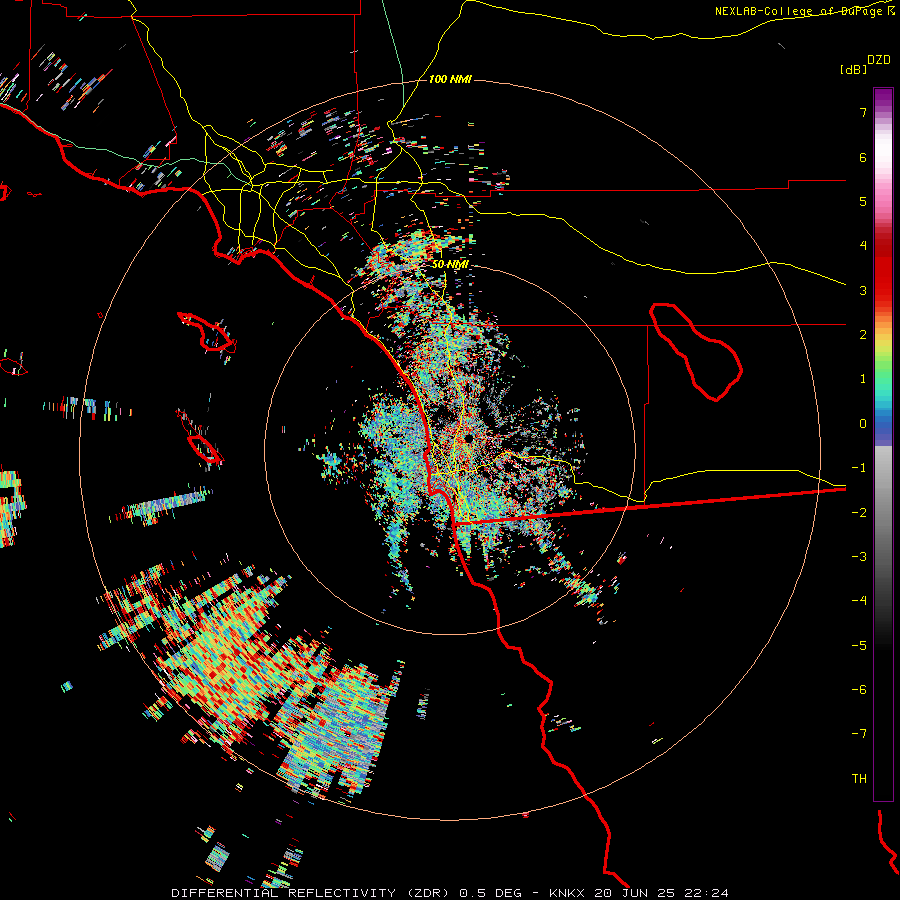Click the "0.5 DEG" elevation angle text
This screenshot has width=900, height=900.
coord(491,893)
